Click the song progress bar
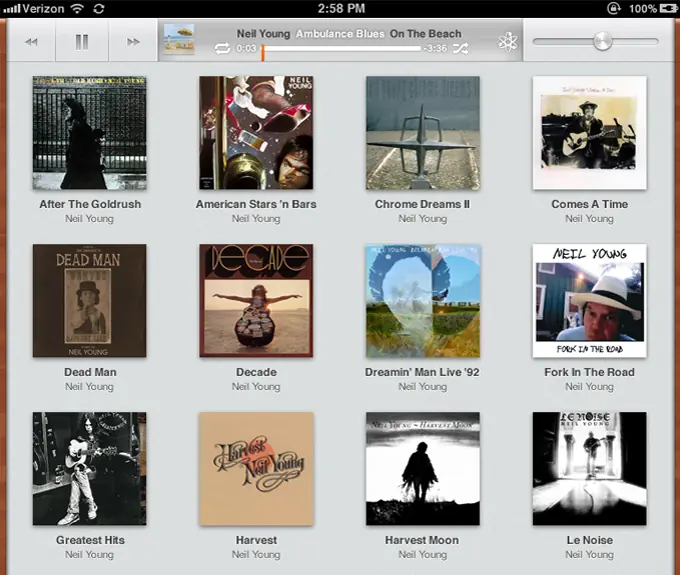The width and height of the screenshot is (680, 575). (341, 49)
